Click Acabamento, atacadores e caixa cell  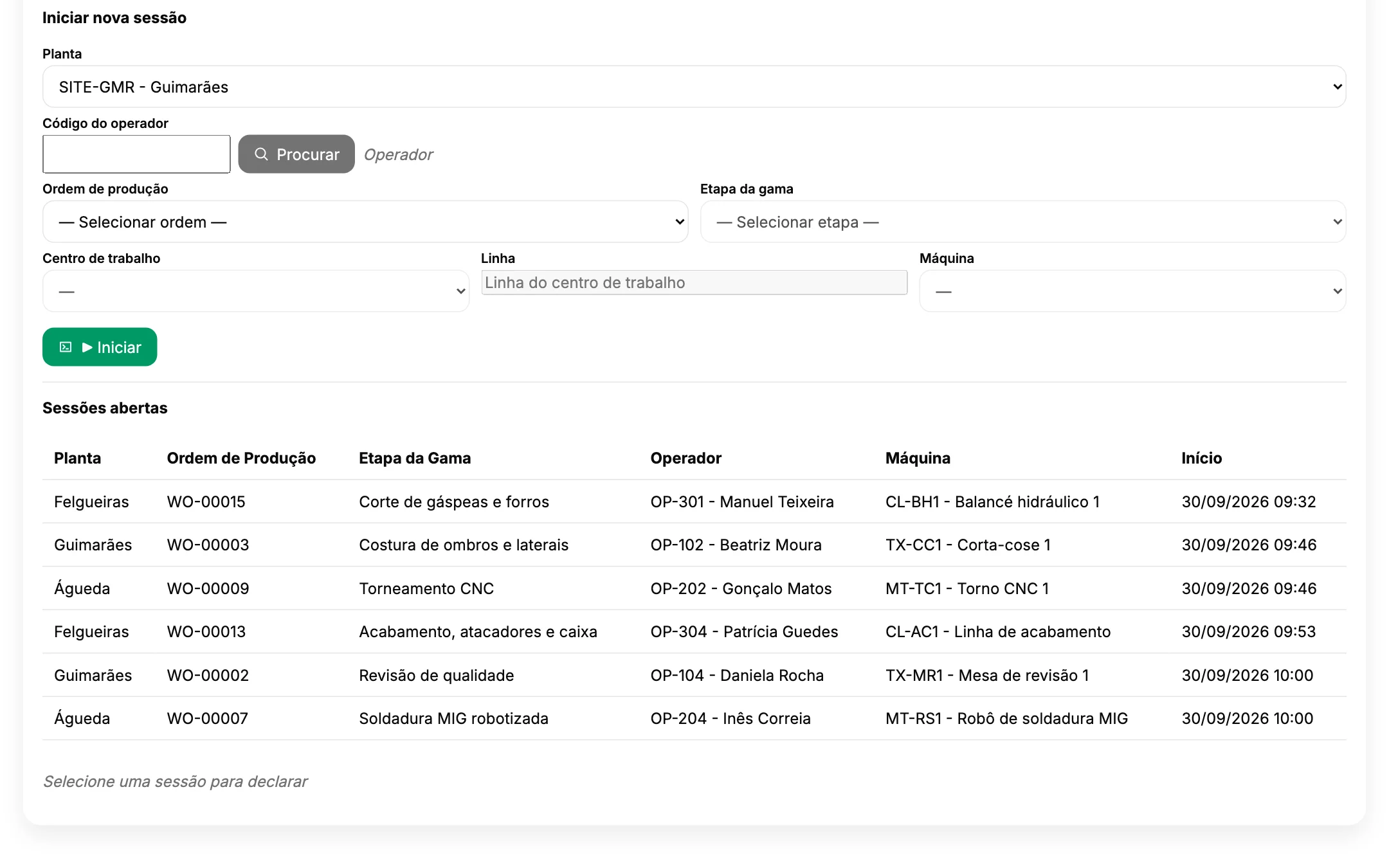pyautogui.click(x=478, y=631)
